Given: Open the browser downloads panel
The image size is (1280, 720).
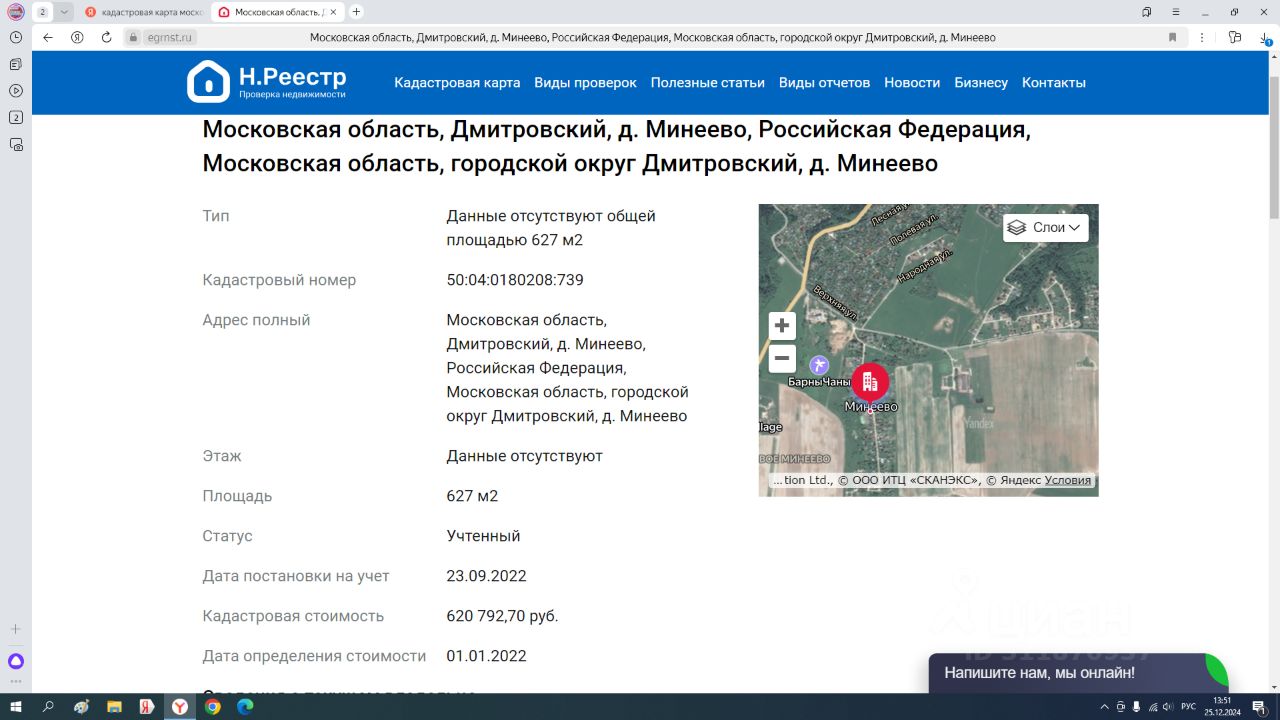Looking at the screenshot, I should pos(1266,38).
